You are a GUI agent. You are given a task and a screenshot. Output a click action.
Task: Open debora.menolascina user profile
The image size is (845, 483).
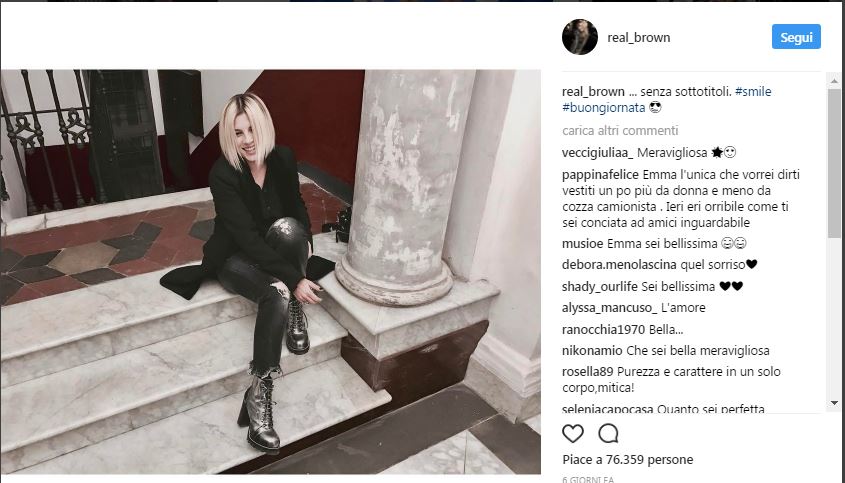(619, 265)
